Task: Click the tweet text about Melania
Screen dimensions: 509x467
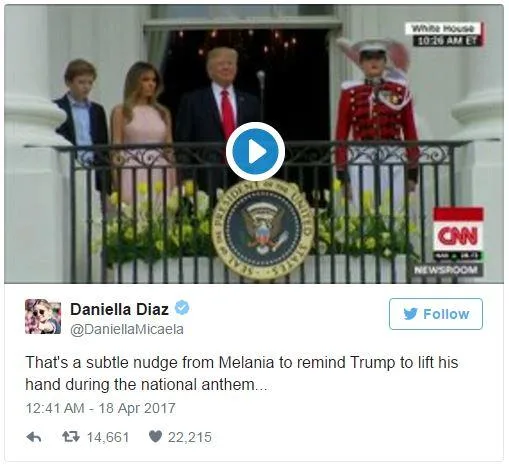Action: tap(242, 373)
